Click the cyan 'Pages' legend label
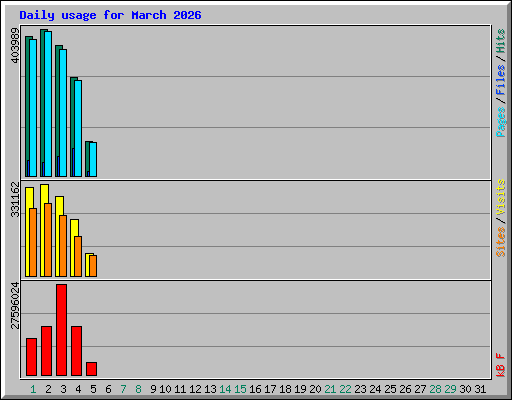The width and height of the screenshot is (512, 400). coord(501,122)
